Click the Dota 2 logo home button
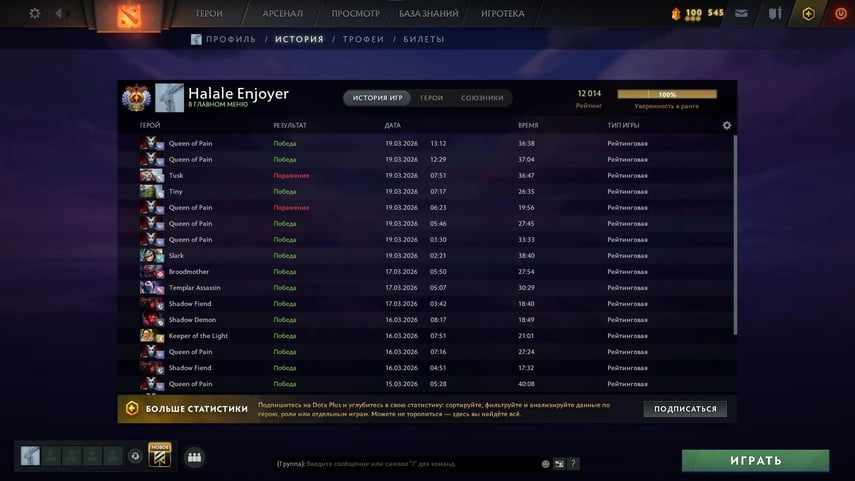Viewport: 855px width, 481px height. [129, 15]
